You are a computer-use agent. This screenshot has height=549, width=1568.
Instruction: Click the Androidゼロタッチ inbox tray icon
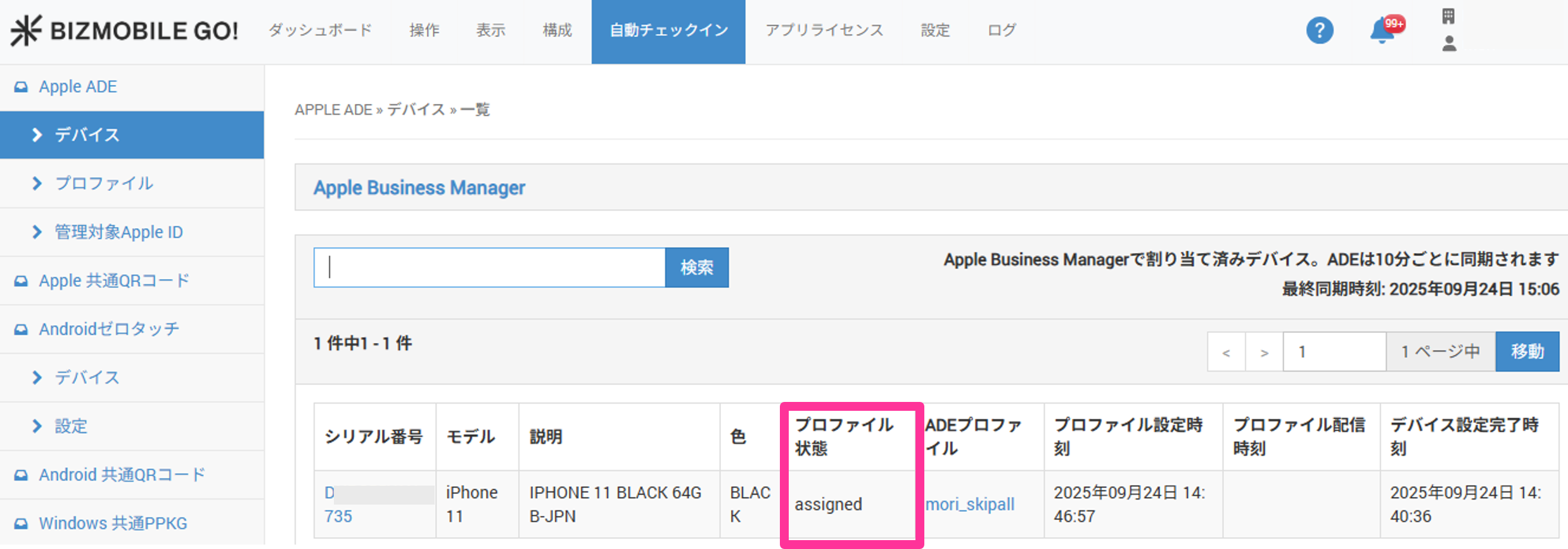click(x=21, y=330)
